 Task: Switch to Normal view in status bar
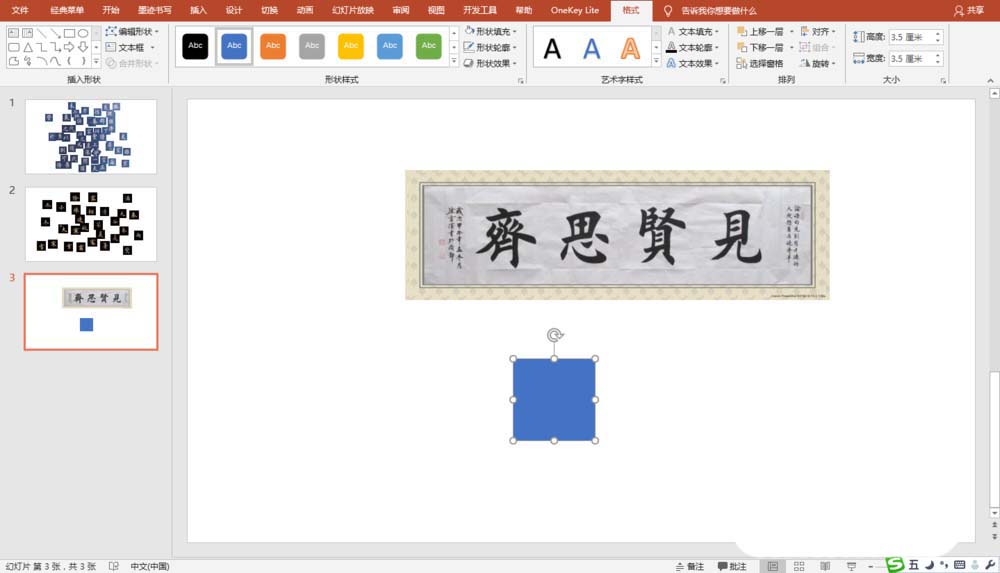[772, 566]
